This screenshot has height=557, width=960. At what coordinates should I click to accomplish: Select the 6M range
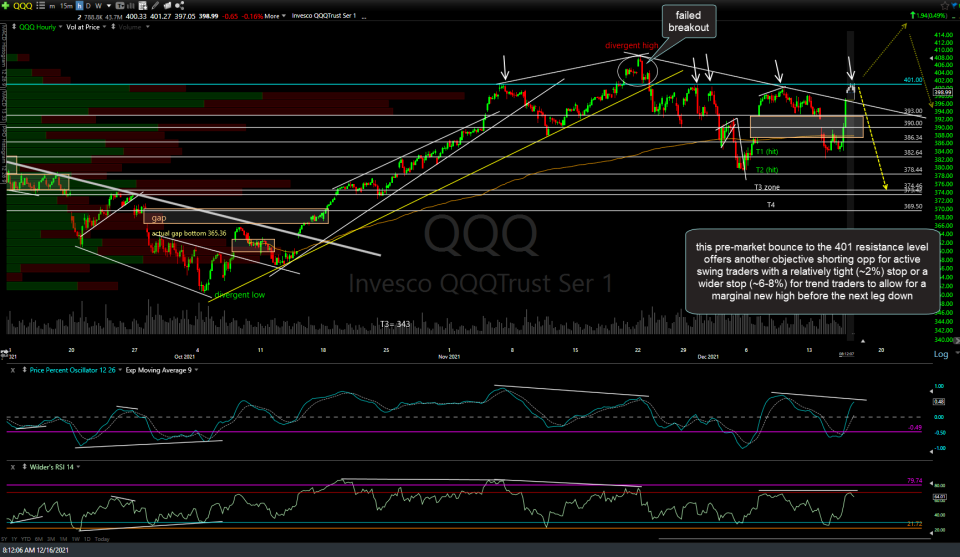point(39,539)
